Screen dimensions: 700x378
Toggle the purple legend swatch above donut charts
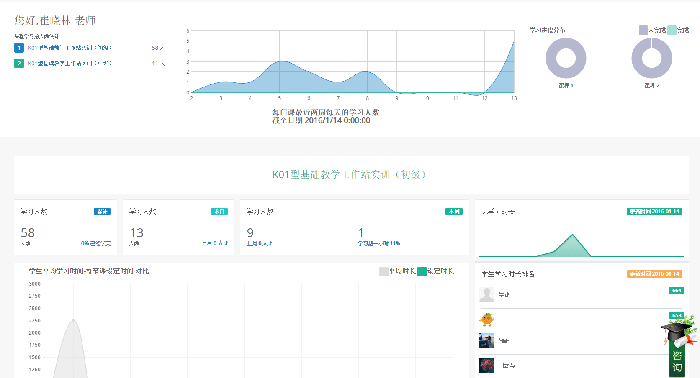tap(643, 30)
